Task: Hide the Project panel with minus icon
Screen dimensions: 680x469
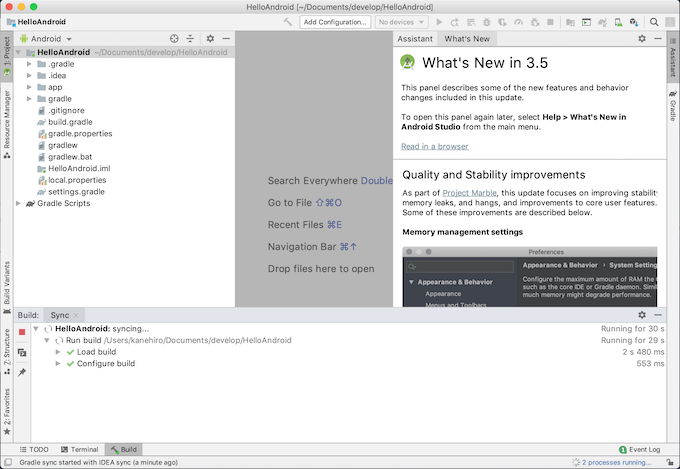Action: [226, 39]
